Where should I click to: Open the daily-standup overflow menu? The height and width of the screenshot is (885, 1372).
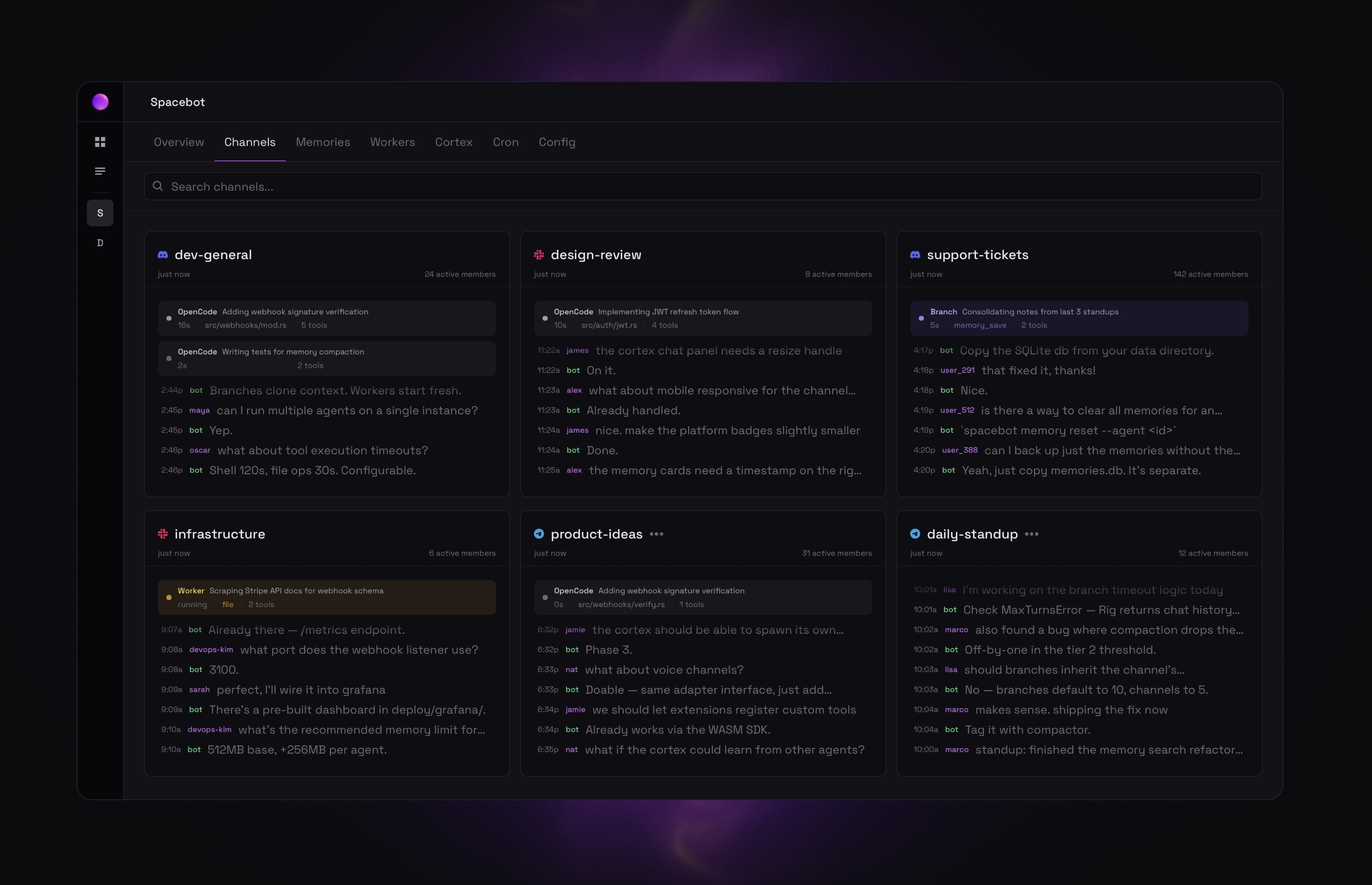tap(1032, 534)
